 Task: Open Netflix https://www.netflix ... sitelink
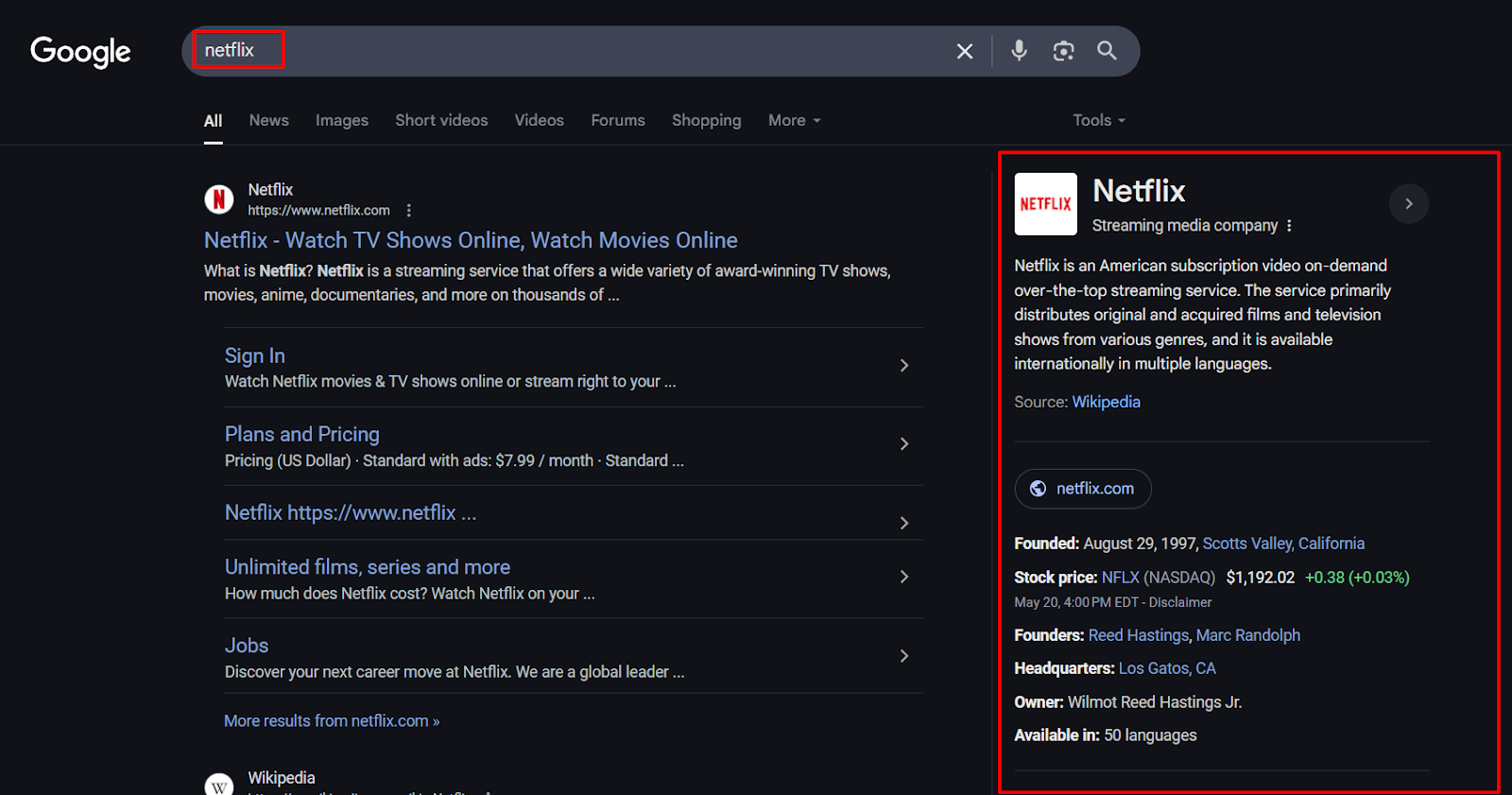point(351,512)
